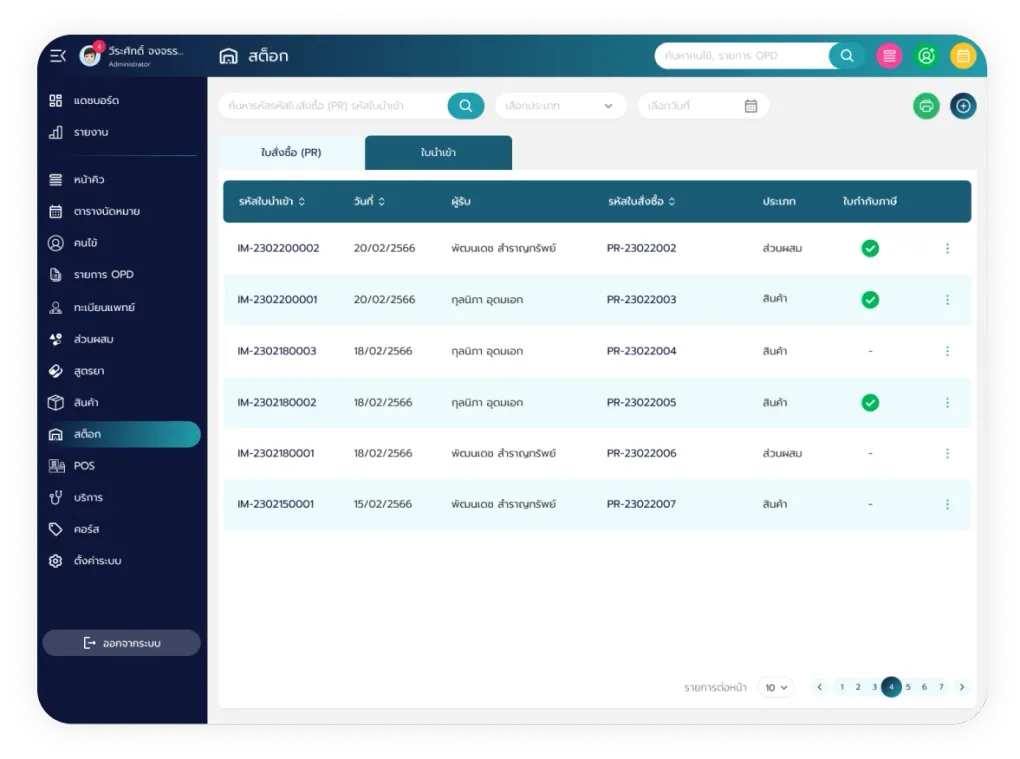This screenshot has width=1020, height=759.
Task: Click the green user-add icon in header
Action: click(926, 56)
